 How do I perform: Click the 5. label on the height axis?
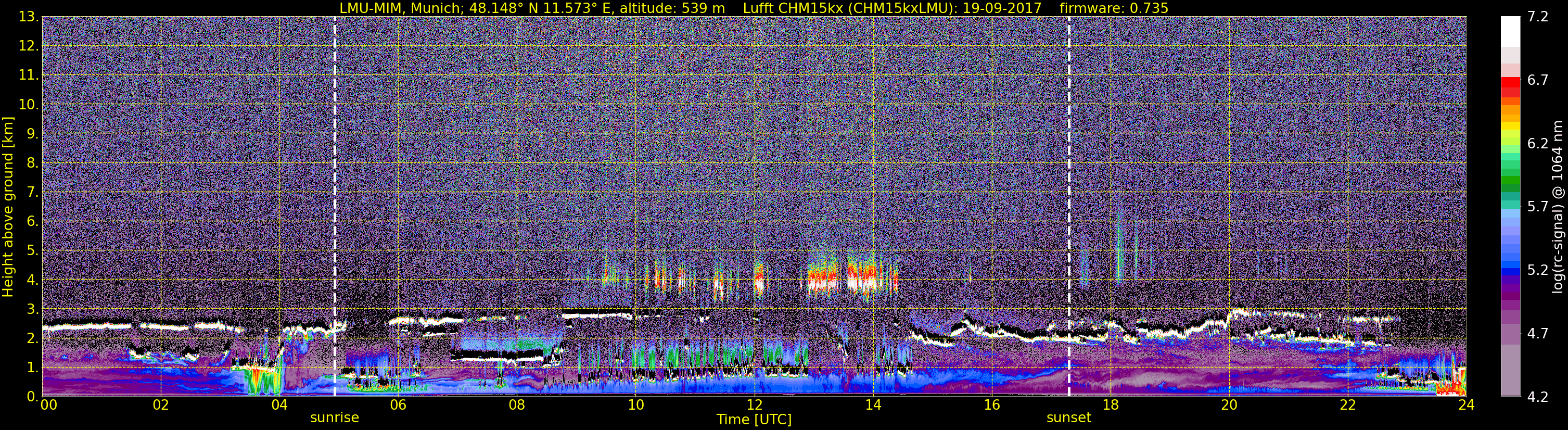point(32,250)
